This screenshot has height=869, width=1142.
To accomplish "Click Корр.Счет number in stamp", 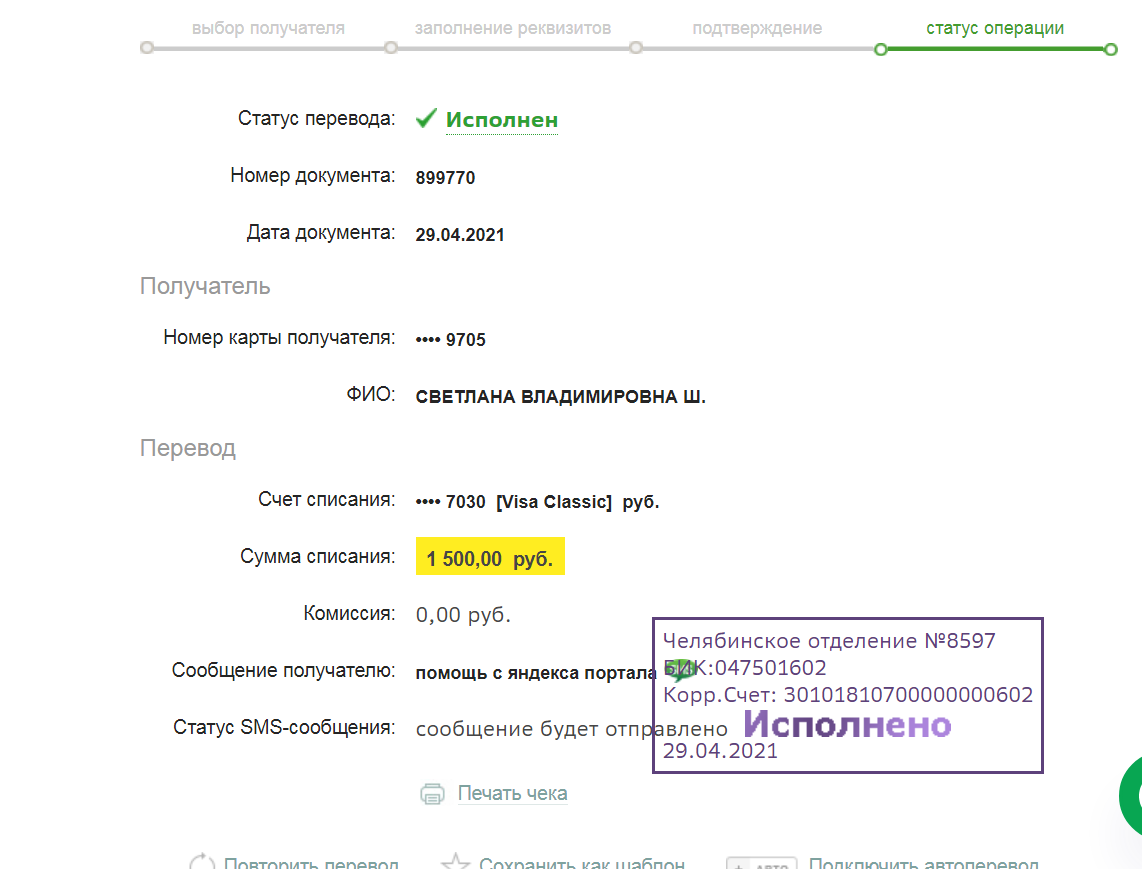I will point(907,695).
